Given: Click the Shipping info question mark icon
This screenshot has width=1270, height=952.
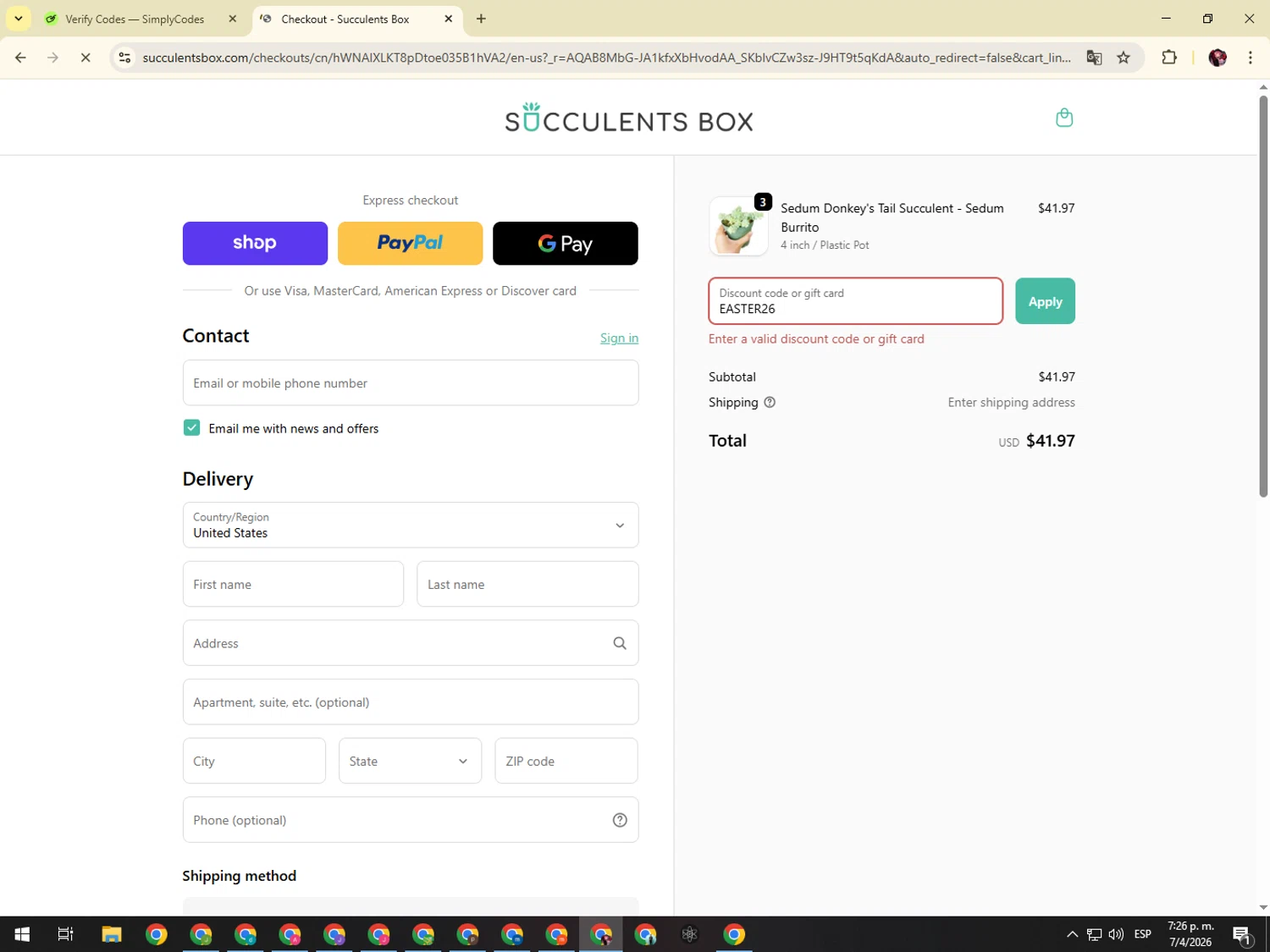Looking at the screenshot, I should point(770,403).
